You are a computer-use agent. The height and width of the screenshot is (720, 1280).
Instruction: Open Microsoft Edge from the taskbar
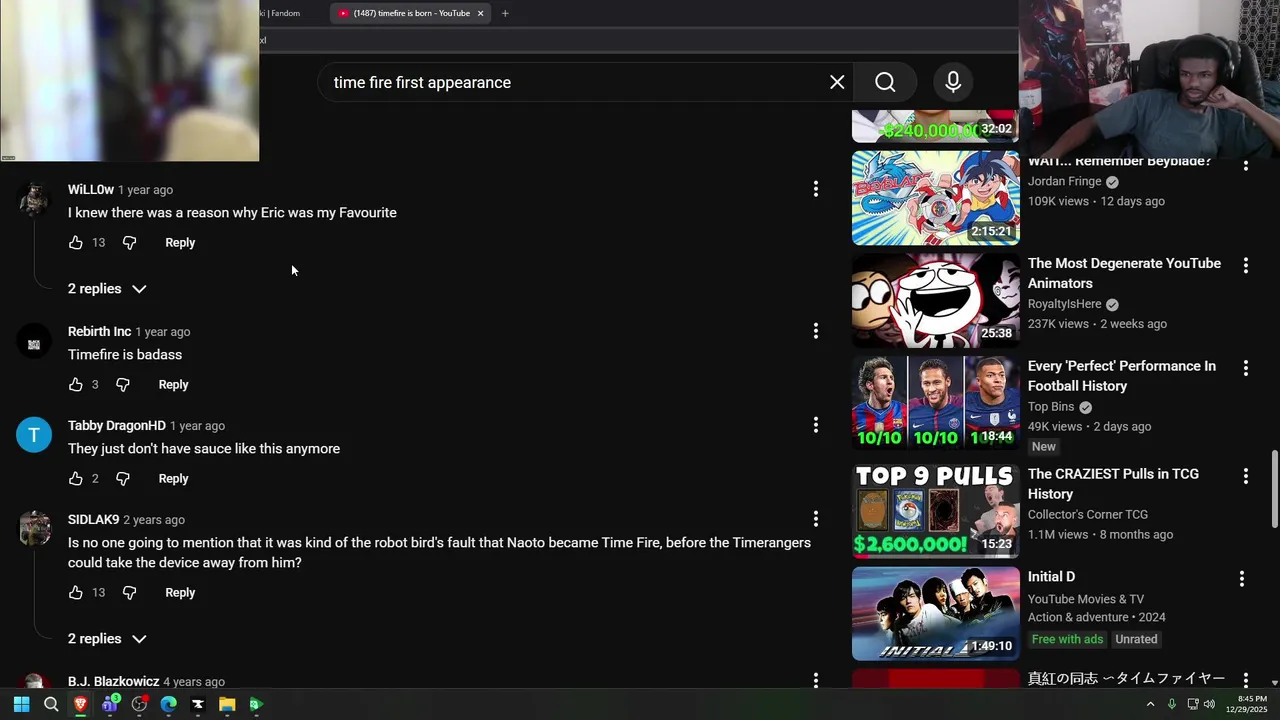tap(168, 704)
